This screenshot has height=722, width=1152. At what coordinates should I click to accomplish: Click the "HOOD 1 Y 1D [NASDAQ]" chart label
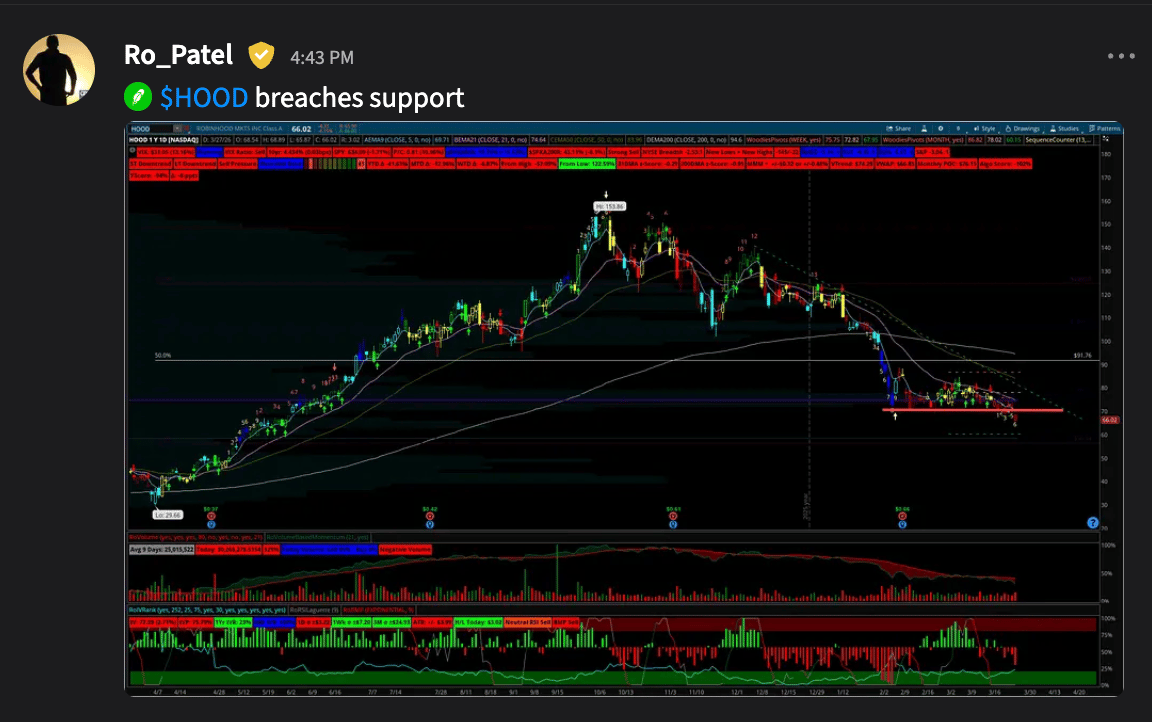coord(164,140)
